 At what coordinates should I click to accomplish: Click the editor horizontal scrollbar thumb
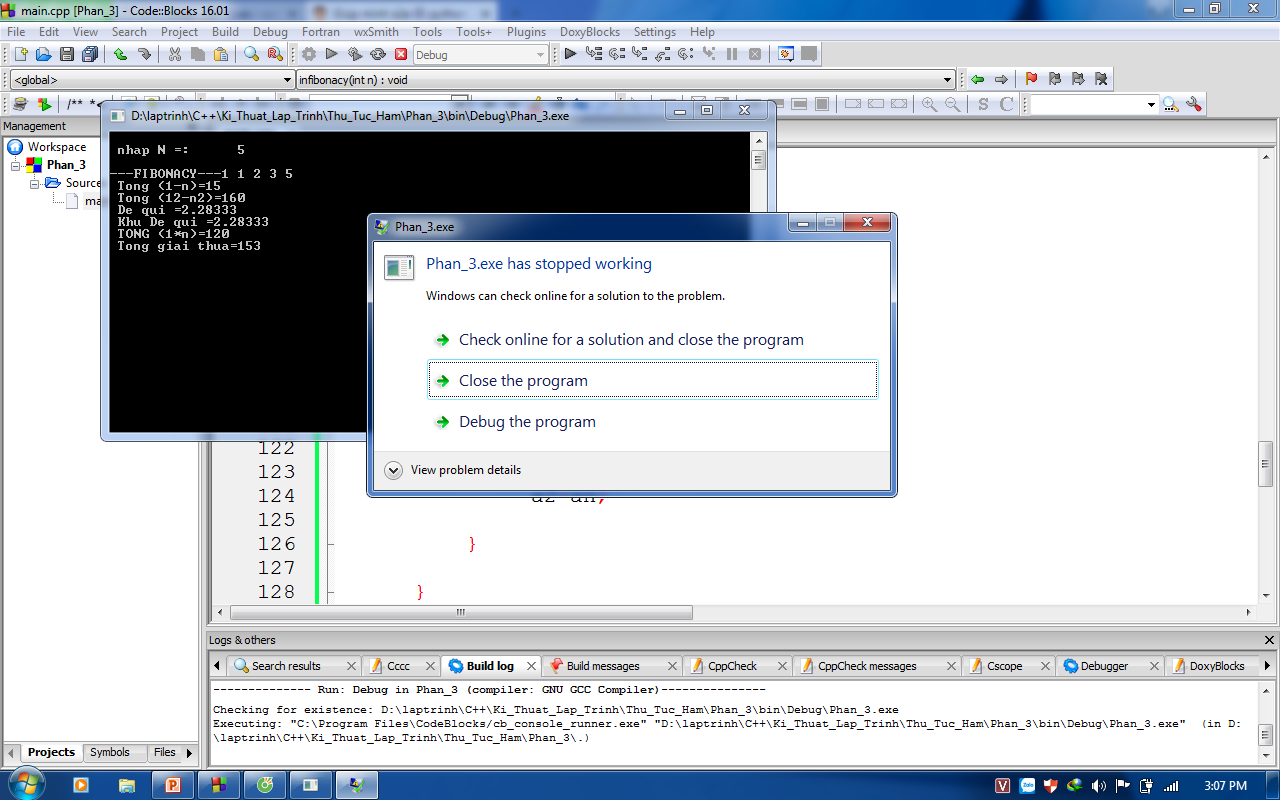click(x=460, y=612)
